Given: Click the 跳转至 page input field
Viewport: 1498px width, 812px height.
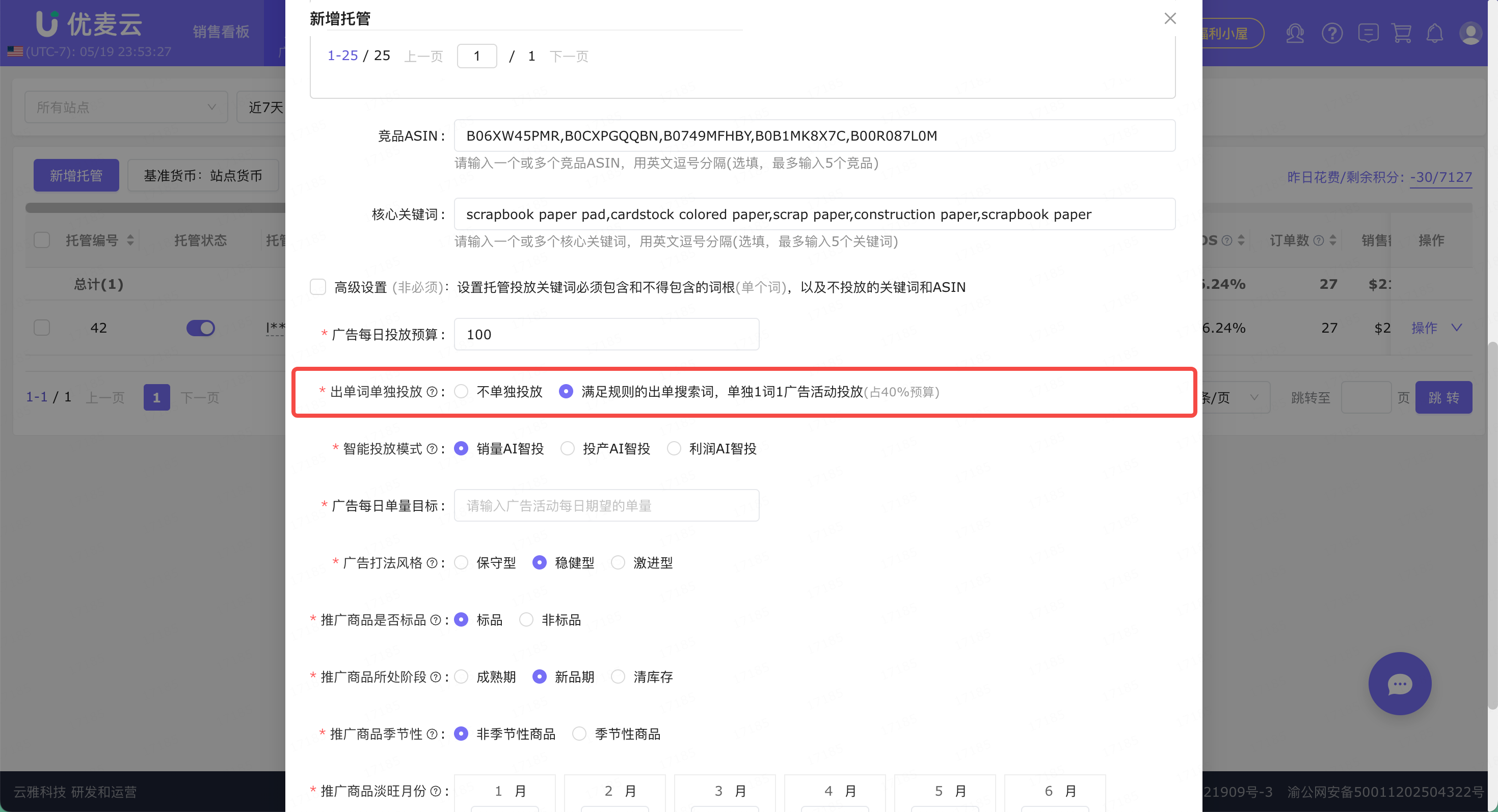Looking at the screenshot, I should [1366, 397].
